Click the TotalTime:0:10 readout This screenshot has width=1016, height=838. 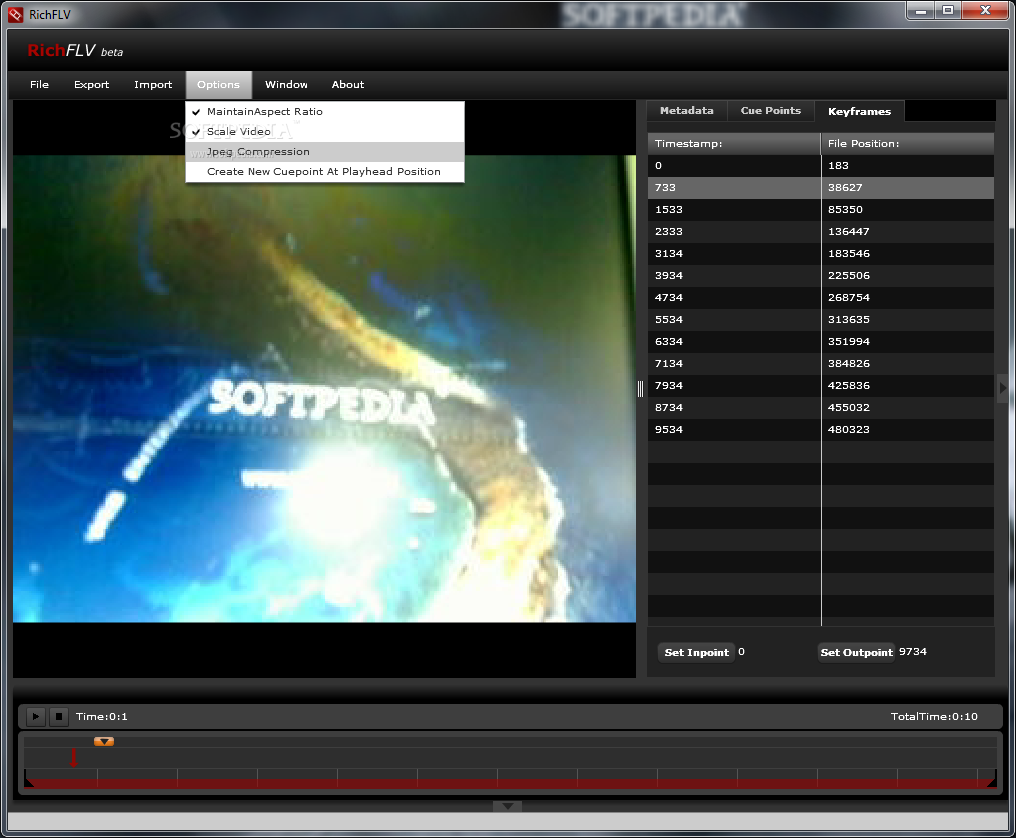pos(934,716)
